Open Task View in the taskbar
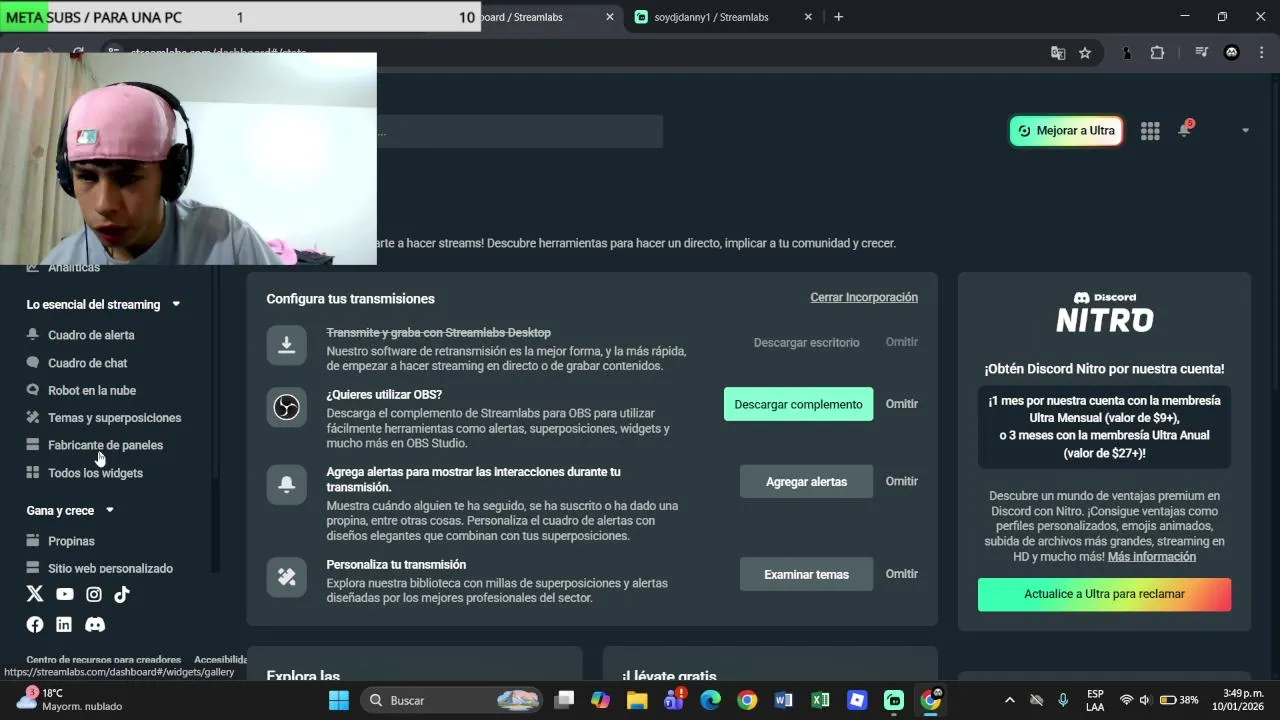This screenshot has height=720, width=1280. point(564,700)
